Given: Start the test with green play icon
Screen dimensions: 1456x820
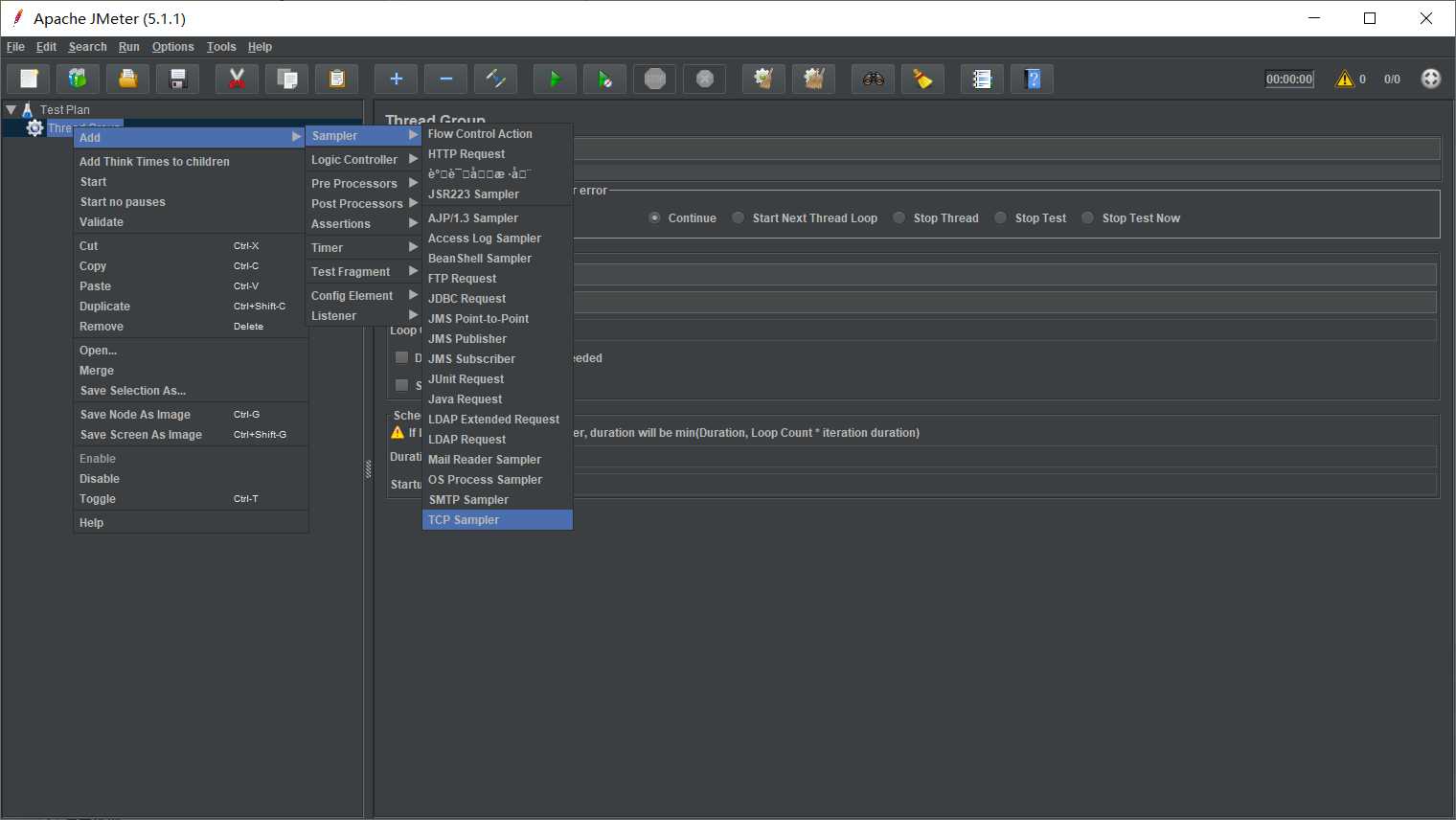Looking at the screenshot, I should [x=556, y=79].
